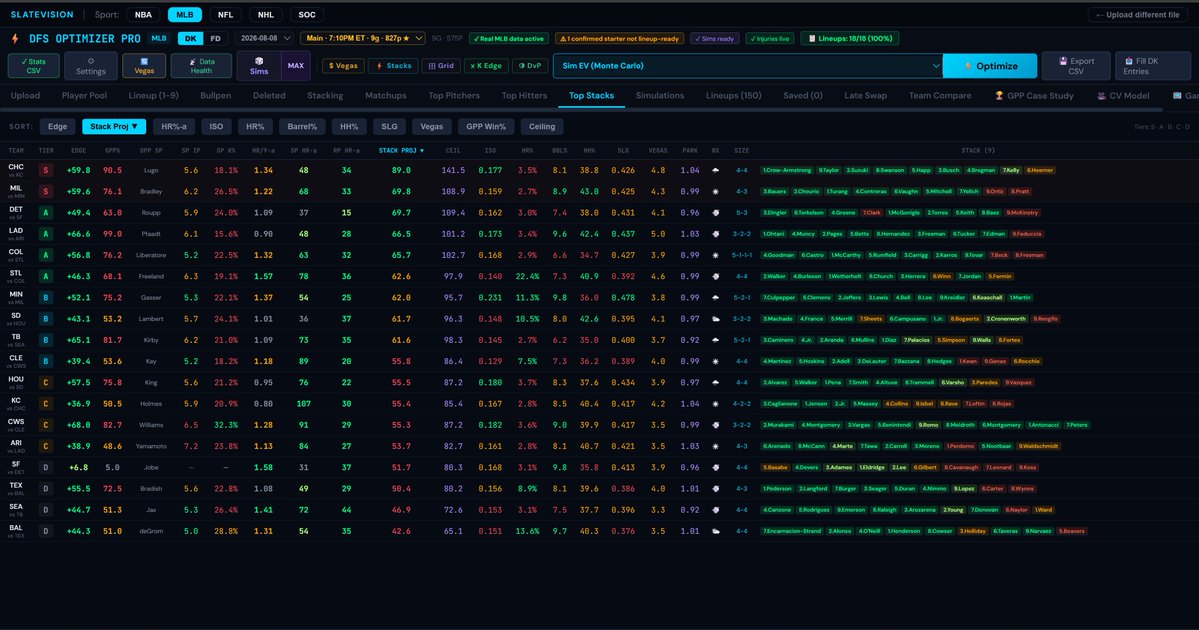The image size is (1199, 630).
Task: Open the 2026-08-08 date dropdown
Action: 265,38
